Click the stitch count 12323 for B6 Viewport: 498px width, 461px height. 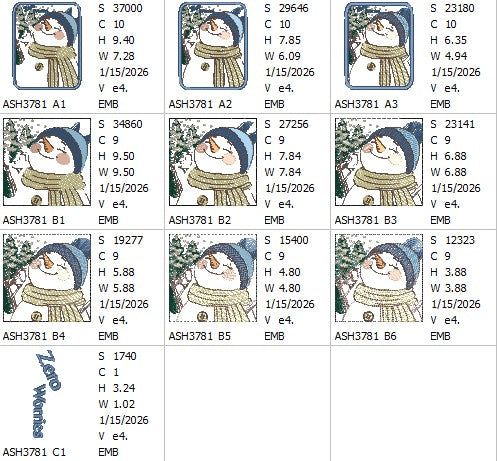(x=460, y=240)
